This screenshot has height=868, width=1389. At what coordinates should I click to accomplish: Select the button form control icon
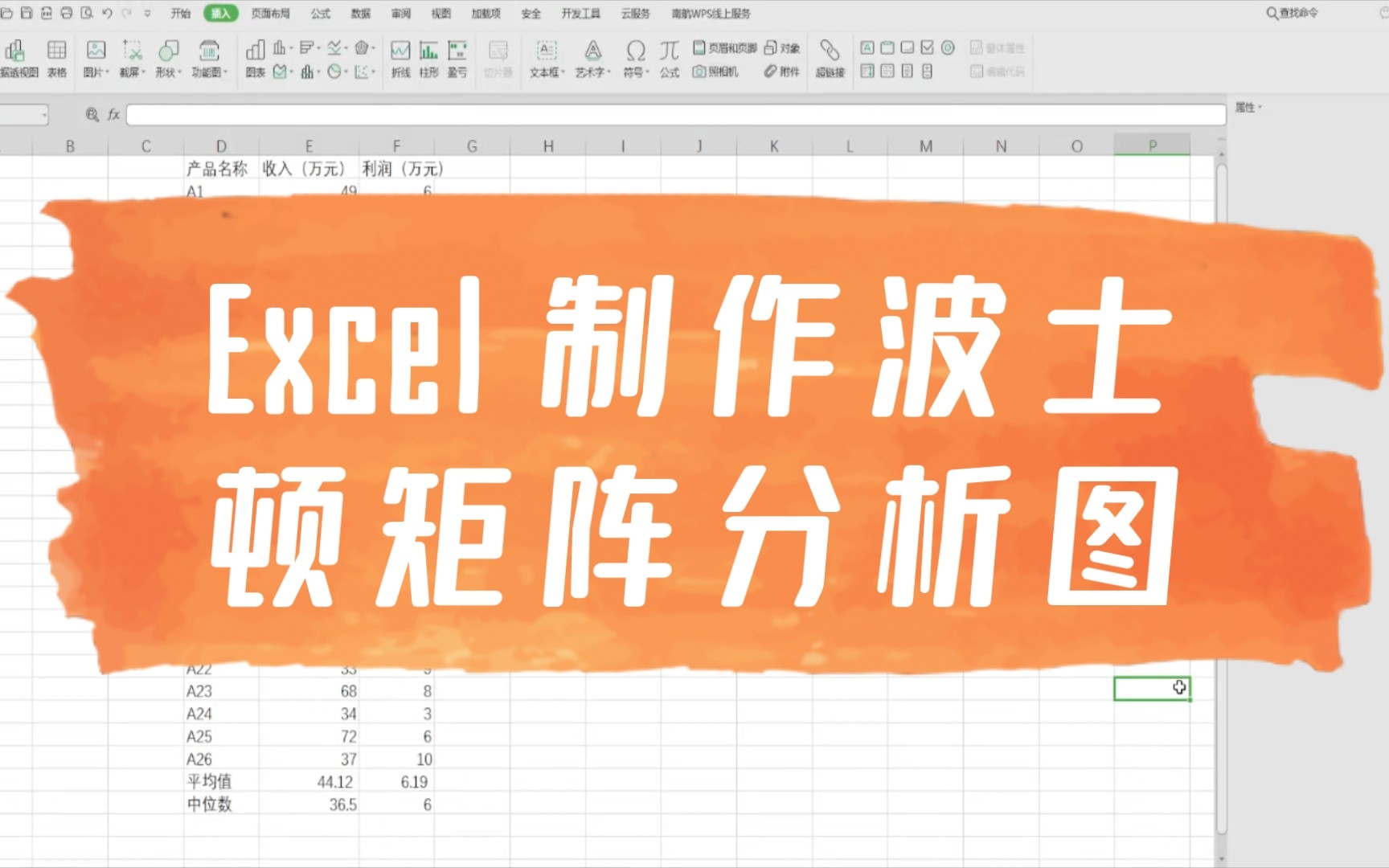908,48
